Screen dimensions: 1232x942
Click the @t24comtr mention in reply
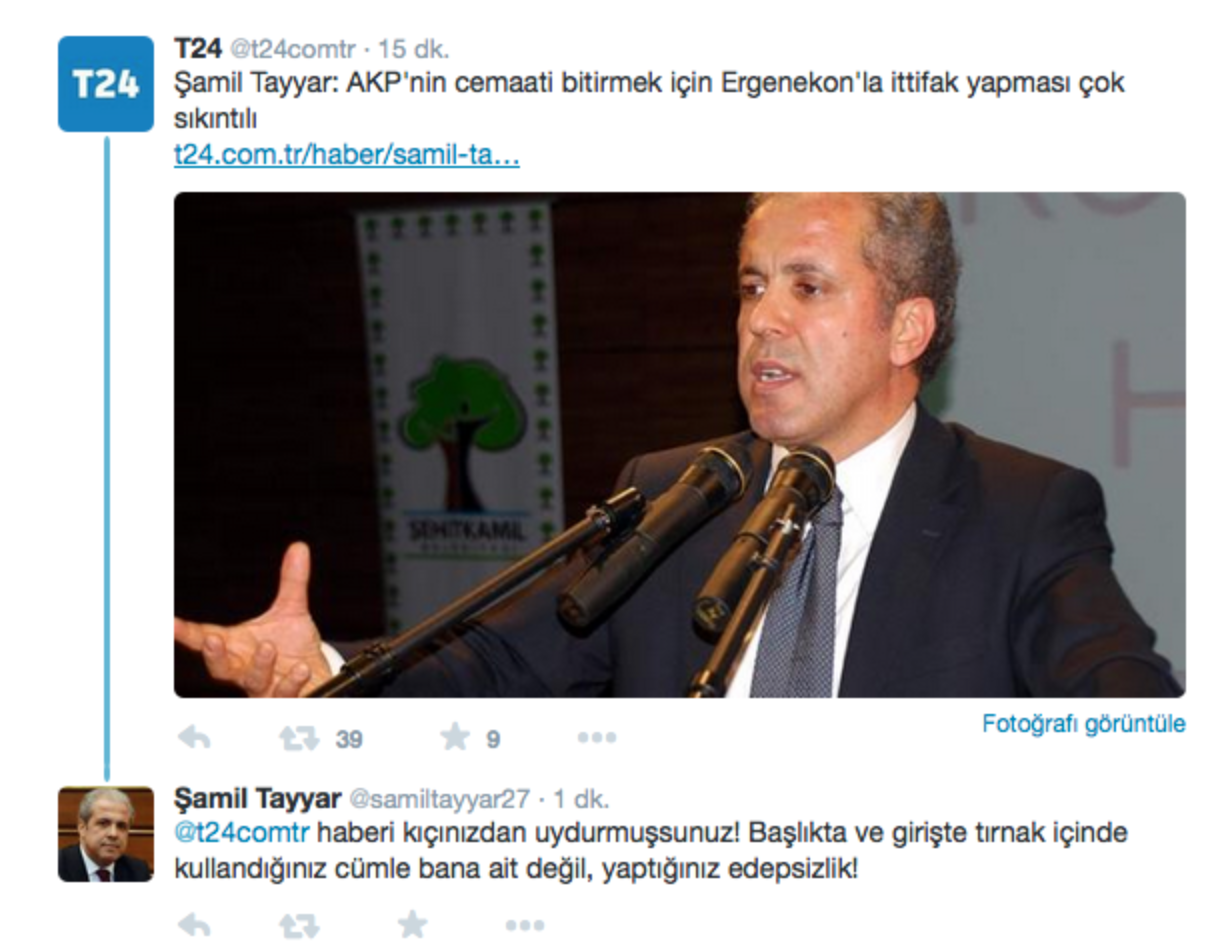pyautogui.click(x=243, y=832)
